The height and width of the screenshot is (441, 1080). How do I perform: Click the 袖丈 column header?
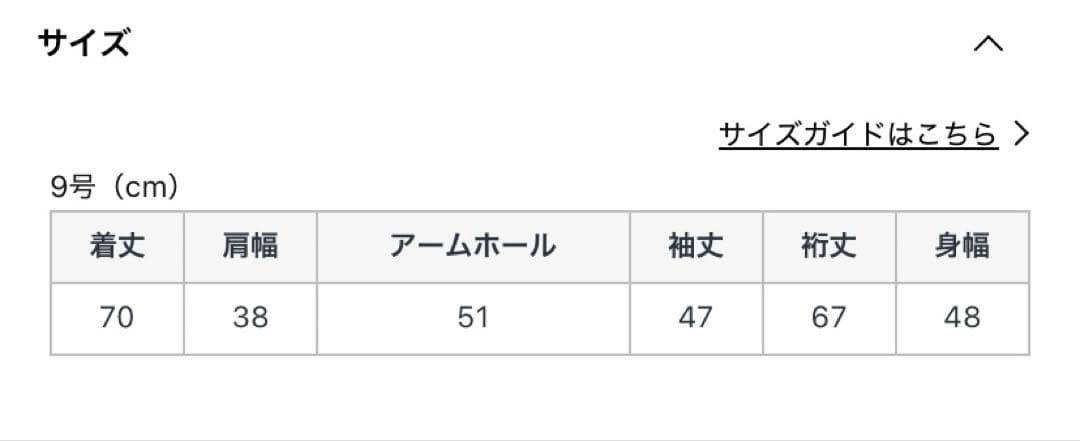pyautogui.click(x=695, y=247)
